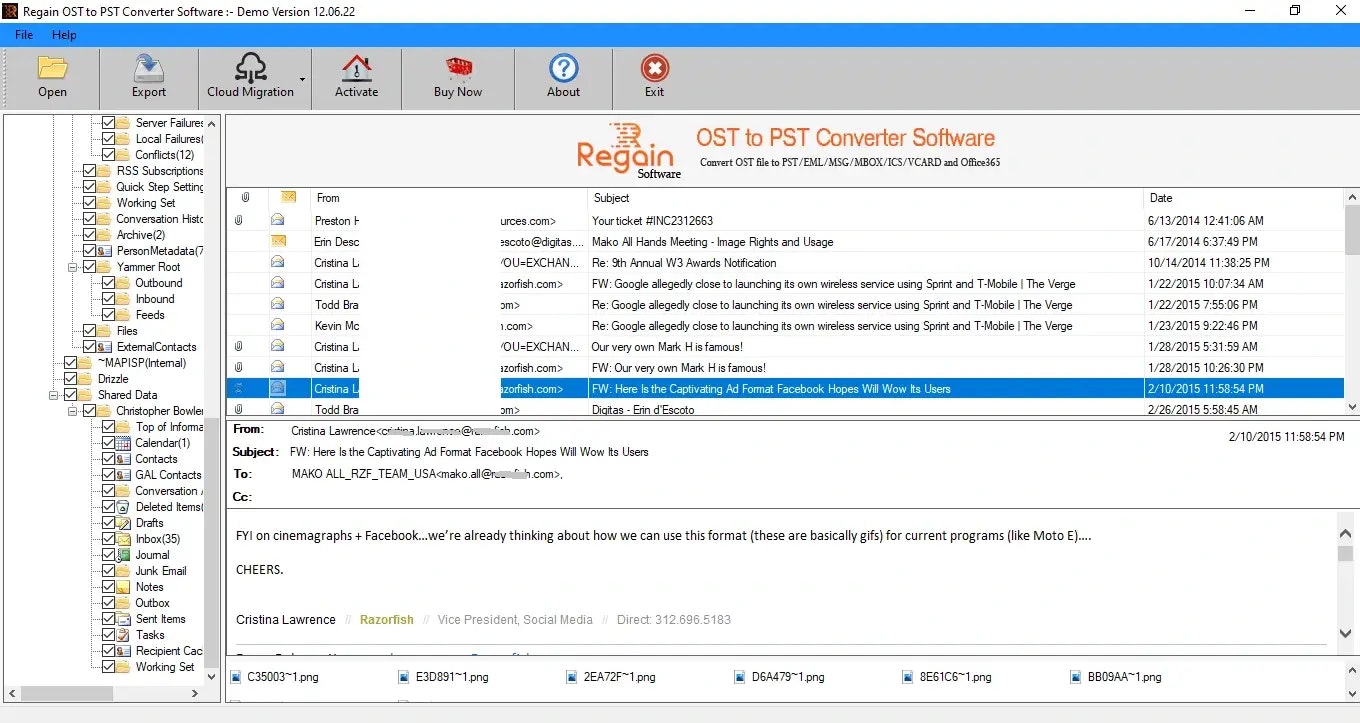This screenshot has width=1360, height=723.
Task: Uncheck the ~MAPISP(Internal) checkbox
Action: [71, 363]
